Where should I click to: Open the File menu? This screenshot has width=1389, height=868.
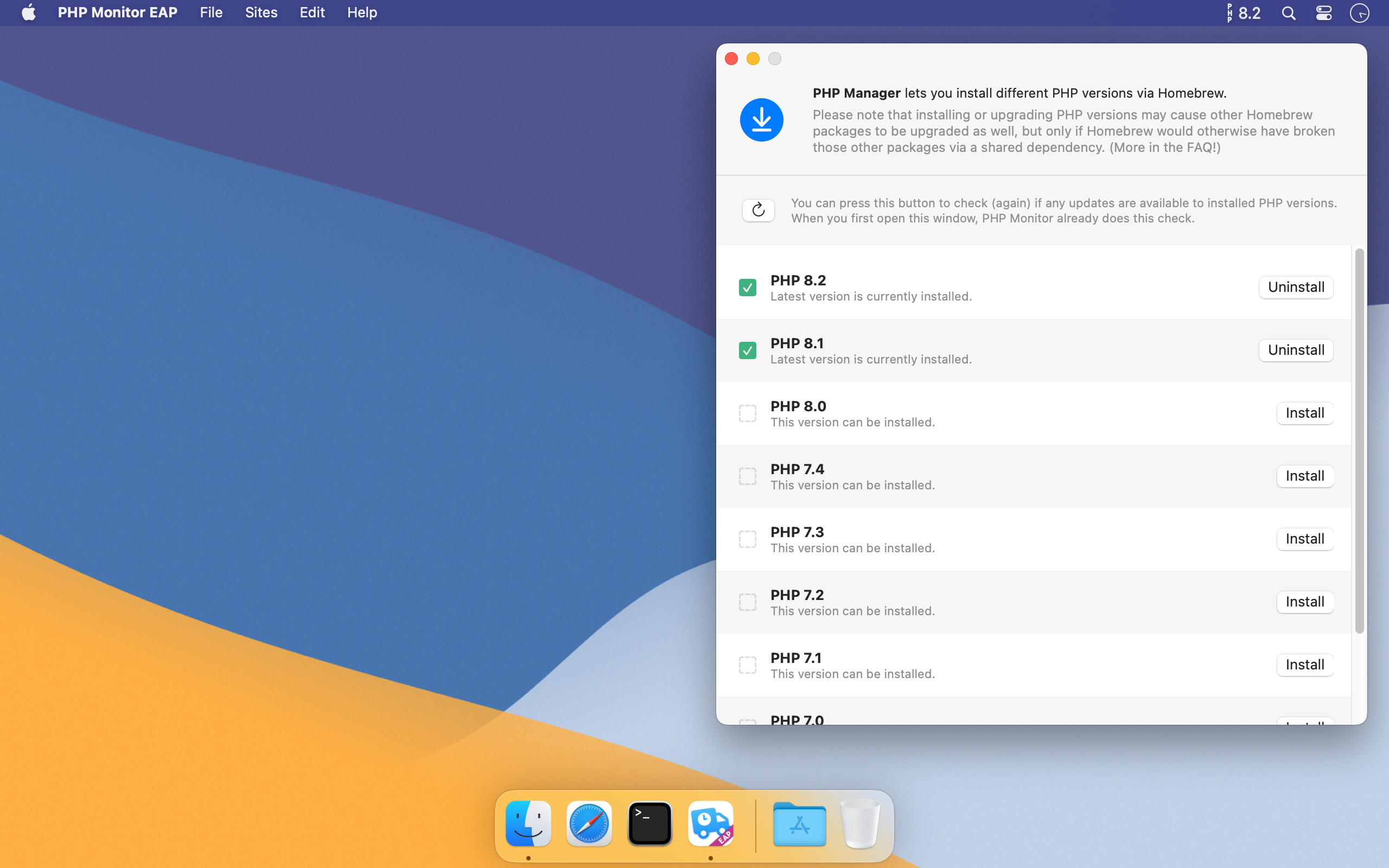click(211, 12)
